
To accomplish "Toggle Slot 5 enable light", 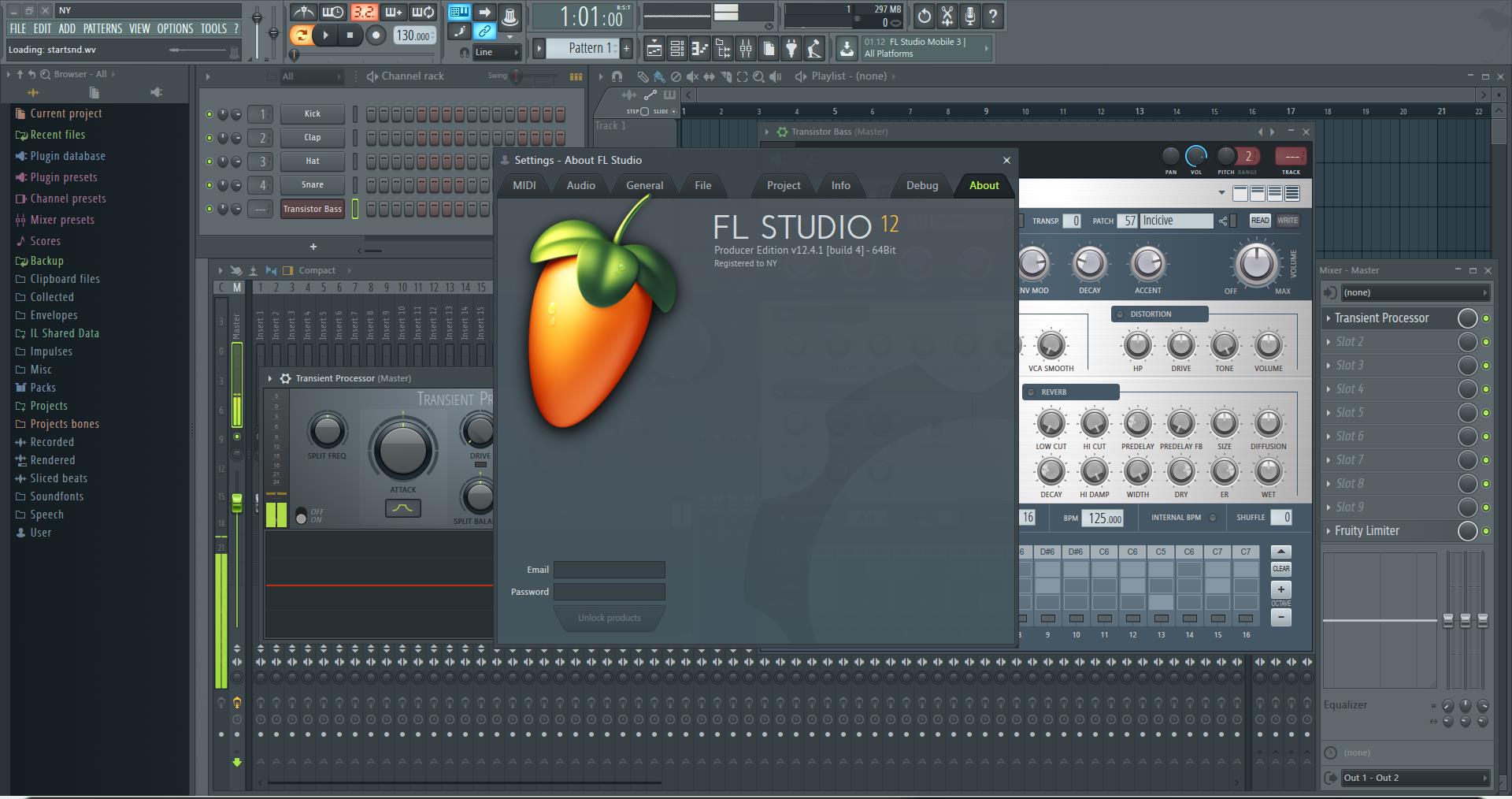I will point(1486,413).
